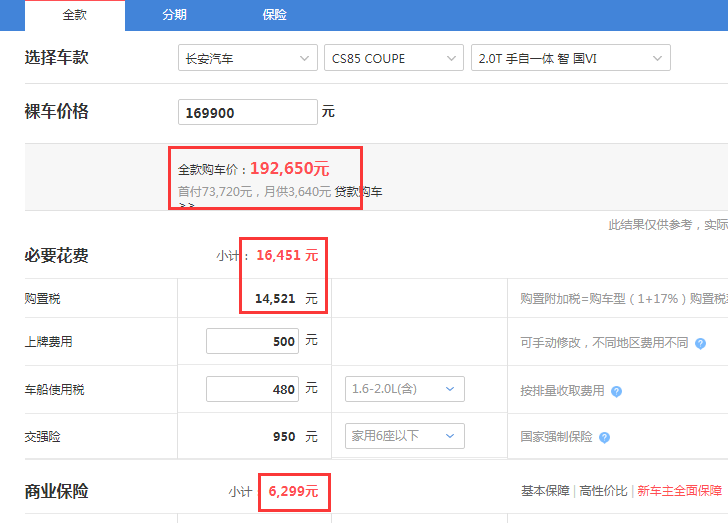Click the 商业保险 subtotal 6,299元
The height and width of the screenshot is (523, 728).
pos(293,491)
